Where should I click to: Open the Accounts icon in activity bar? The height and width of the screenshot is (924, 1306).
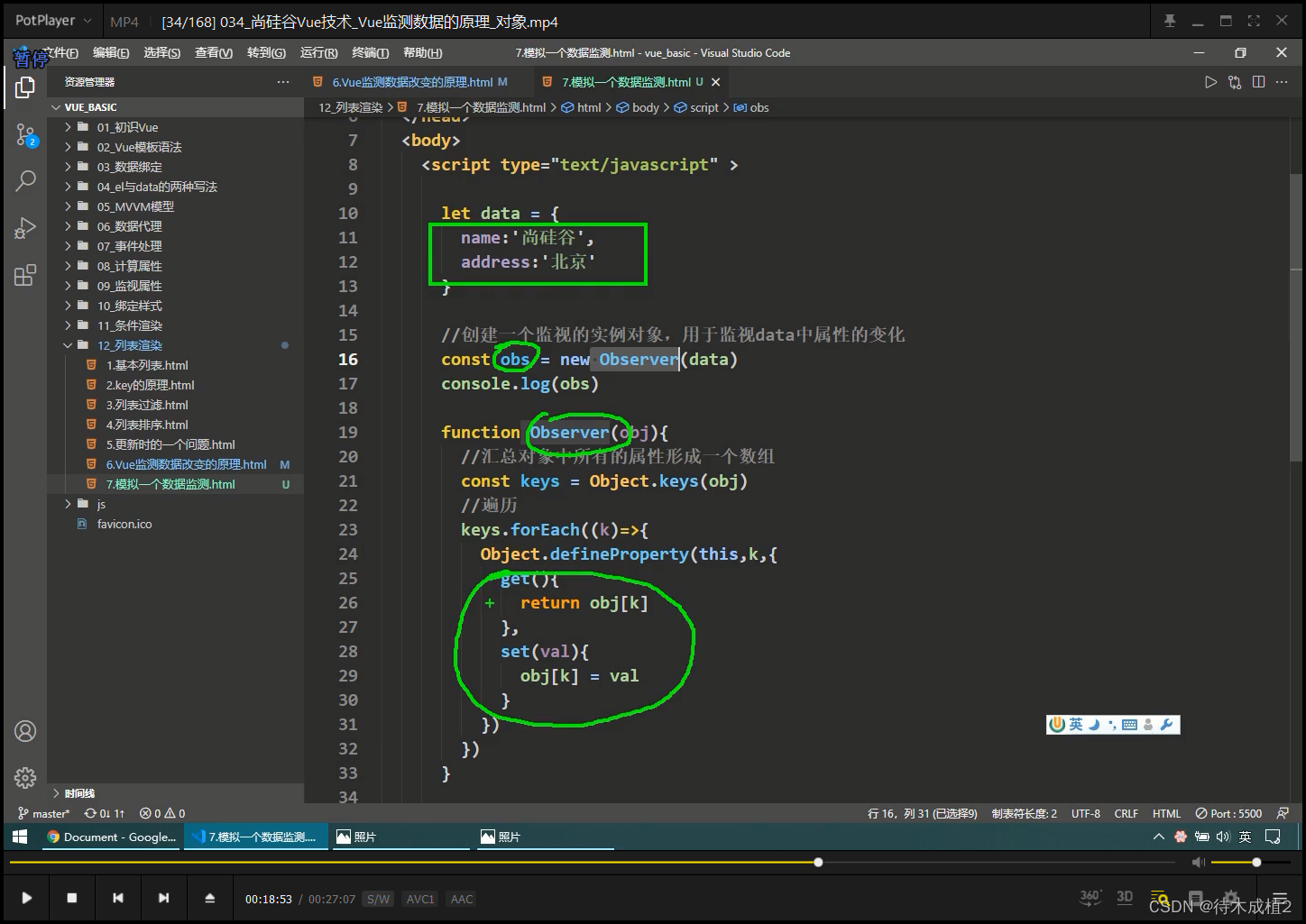click(25, 731)
